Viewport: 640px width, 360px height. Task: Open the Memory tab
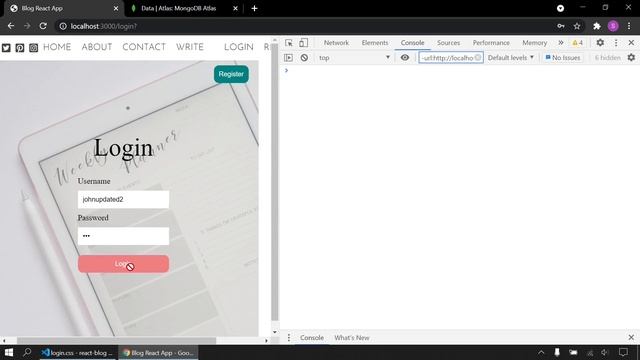point(534,42)
